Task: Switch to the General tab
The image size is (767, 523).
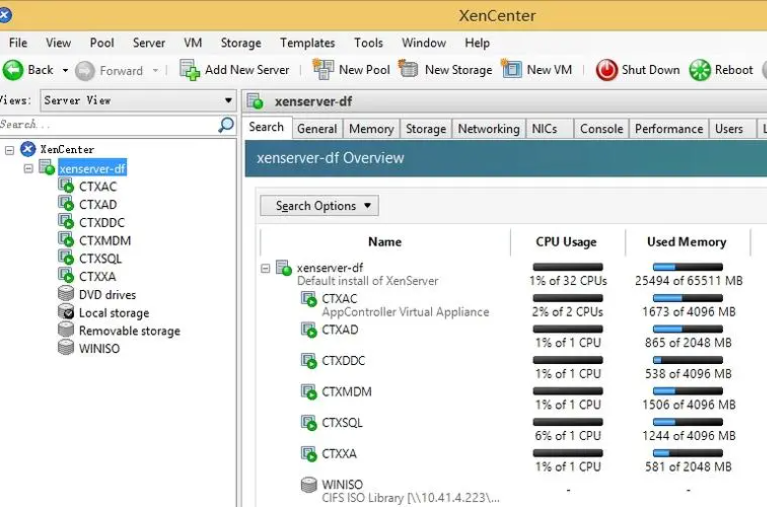Action: pos(317,129)
